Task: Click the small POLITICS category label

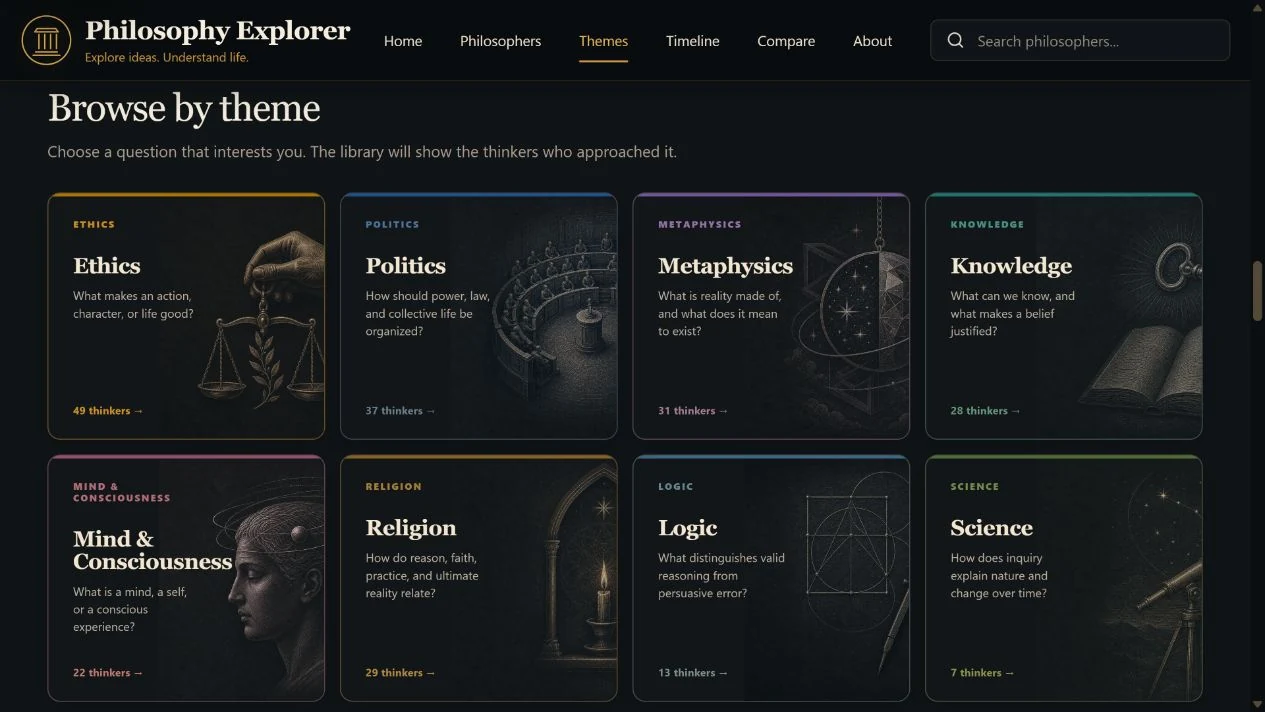Action: [x=392, y=225]
